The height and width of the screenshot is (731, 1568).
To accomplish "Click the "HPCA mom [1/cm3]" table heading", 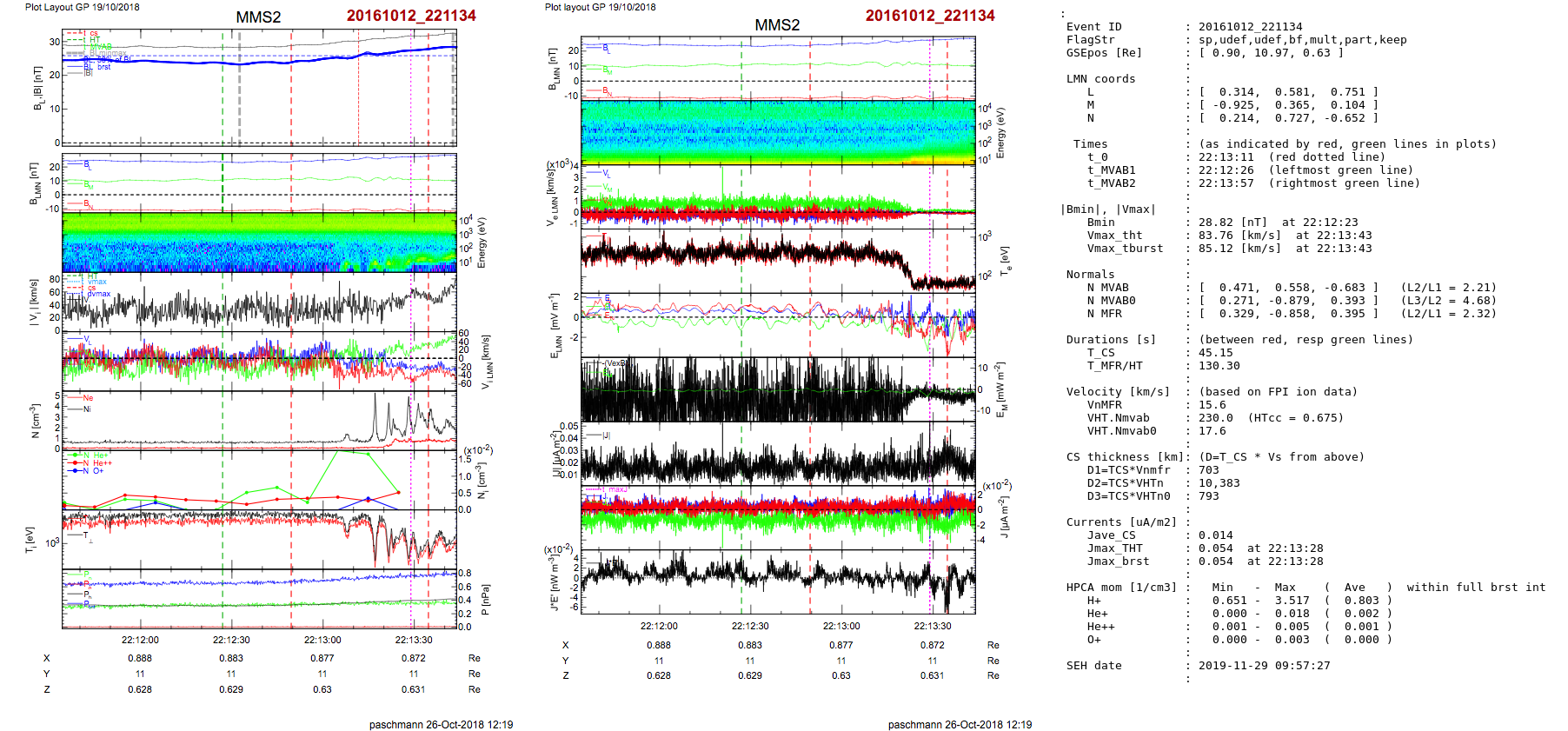I will point(1121,588).
